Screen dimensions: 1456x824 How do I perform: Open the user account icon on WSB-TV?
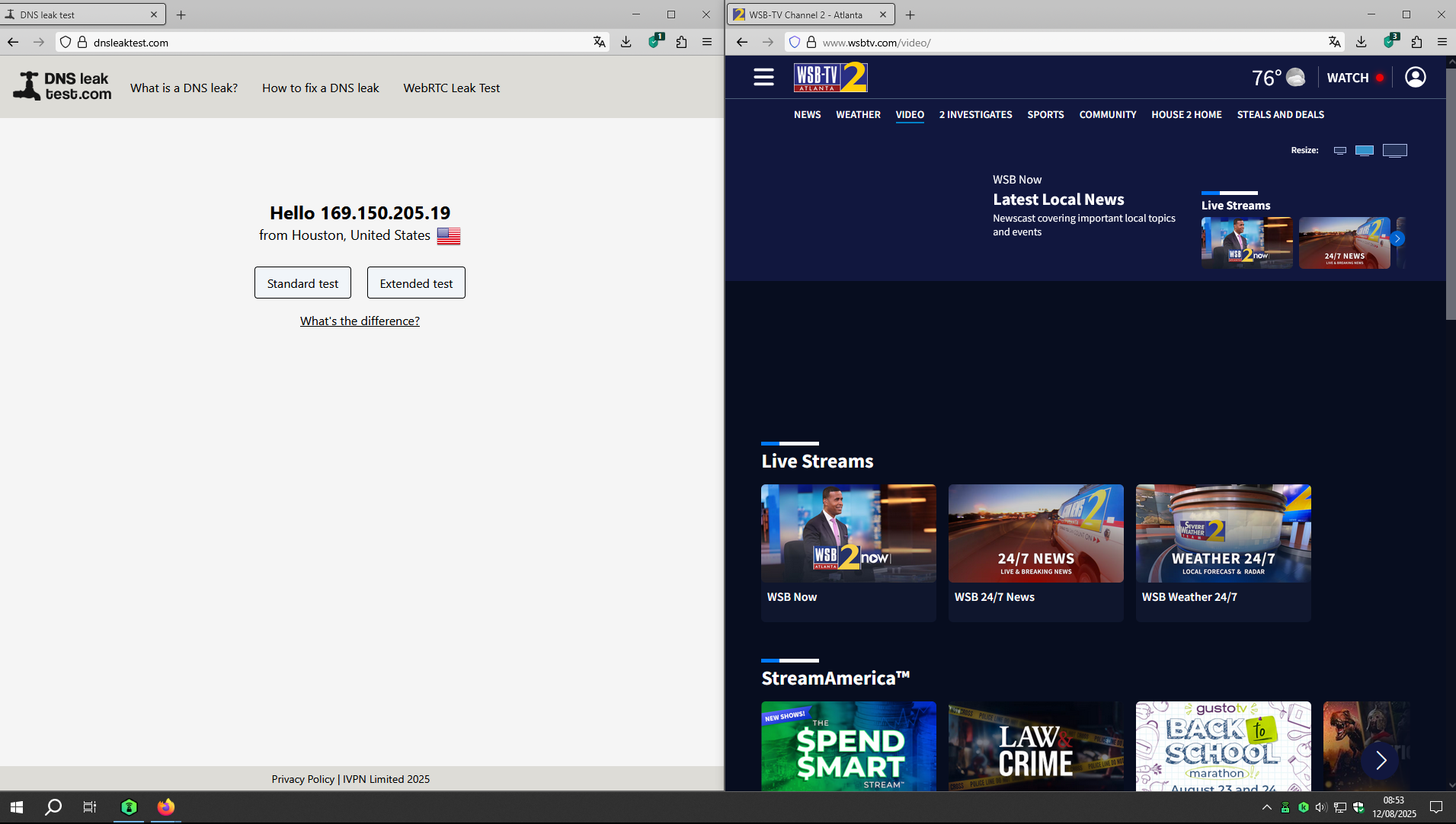1416,77
